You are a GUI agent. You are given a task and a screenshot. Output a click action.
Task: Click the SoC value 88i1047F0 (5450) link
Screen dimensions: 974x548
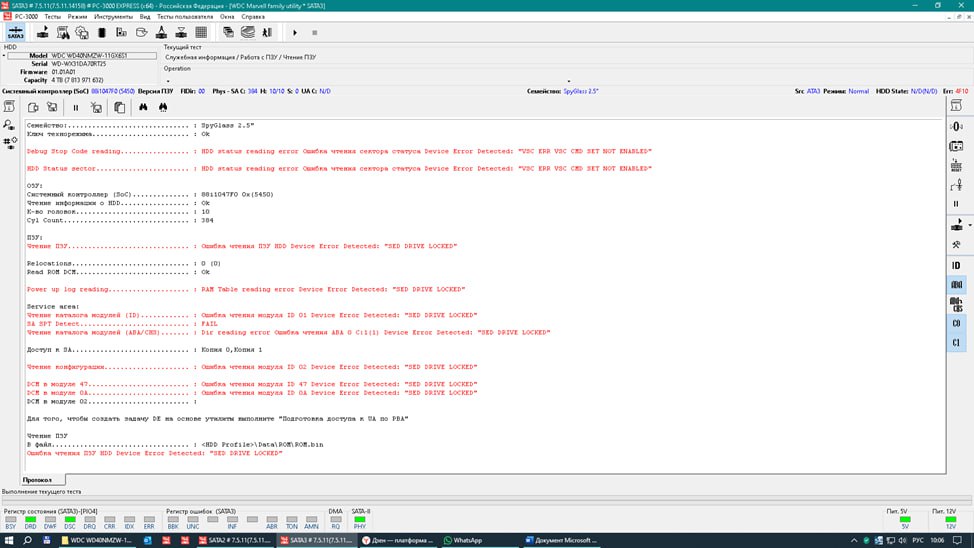coord(113,91)
